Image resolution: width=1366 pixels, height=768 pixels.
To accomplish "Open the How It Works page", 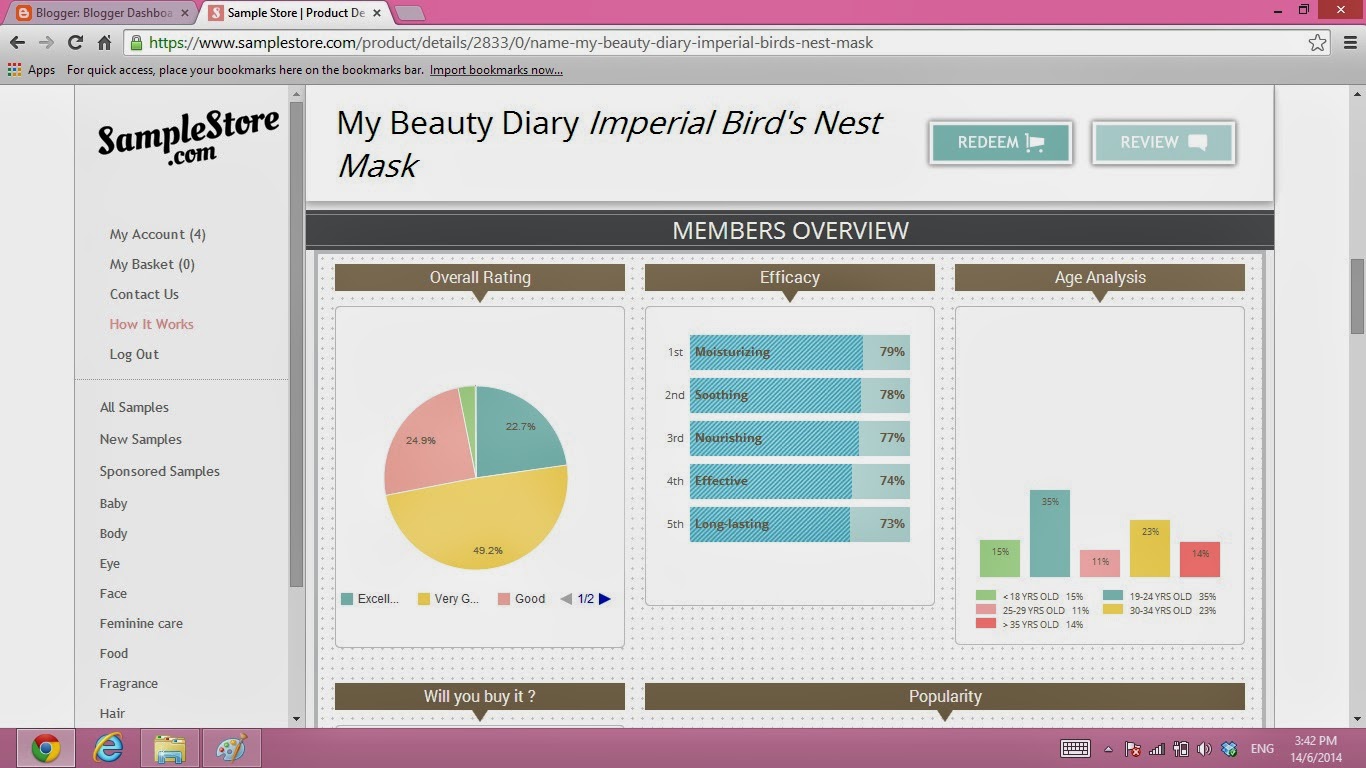I will point(152,324).
